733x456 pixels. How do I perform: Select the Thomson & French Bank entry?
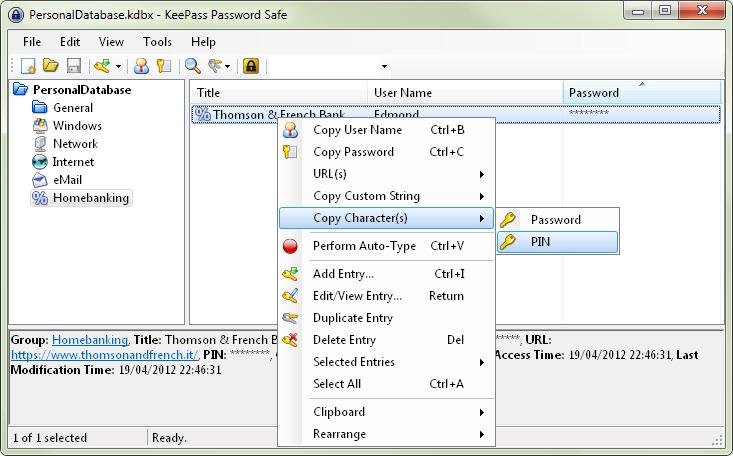[455, 114]
